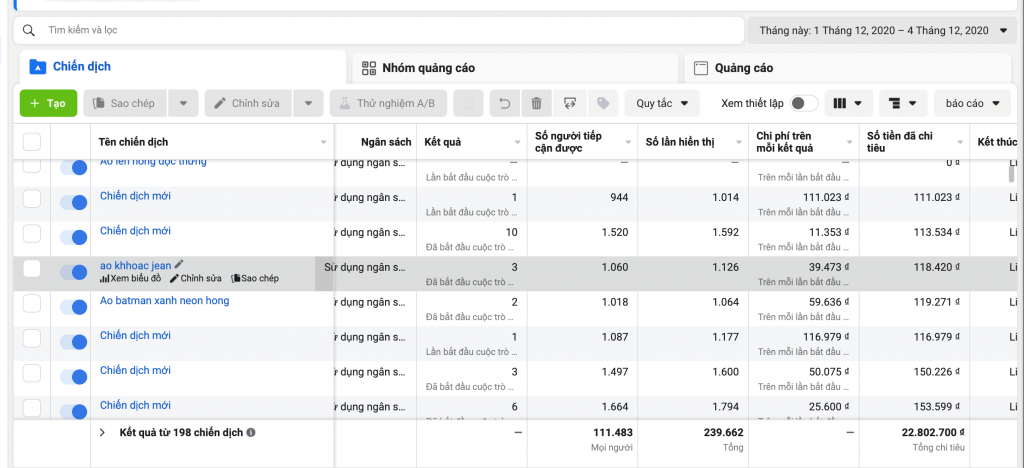
Task: Click the pencil rename icon beside ao khhoac jean
Action: 179,264
